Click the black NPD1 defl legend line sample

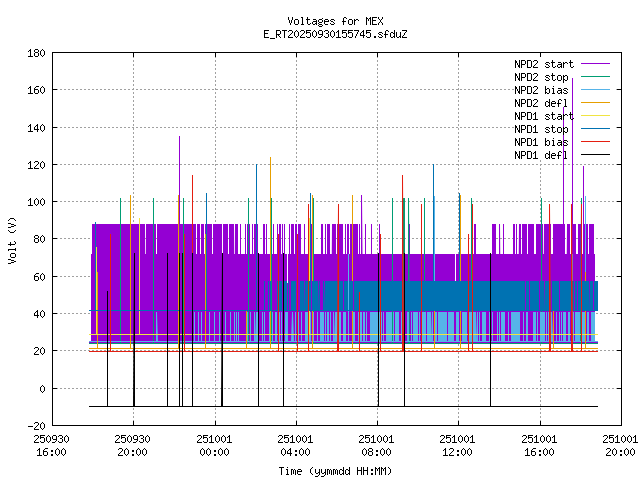tap(595, 155)
